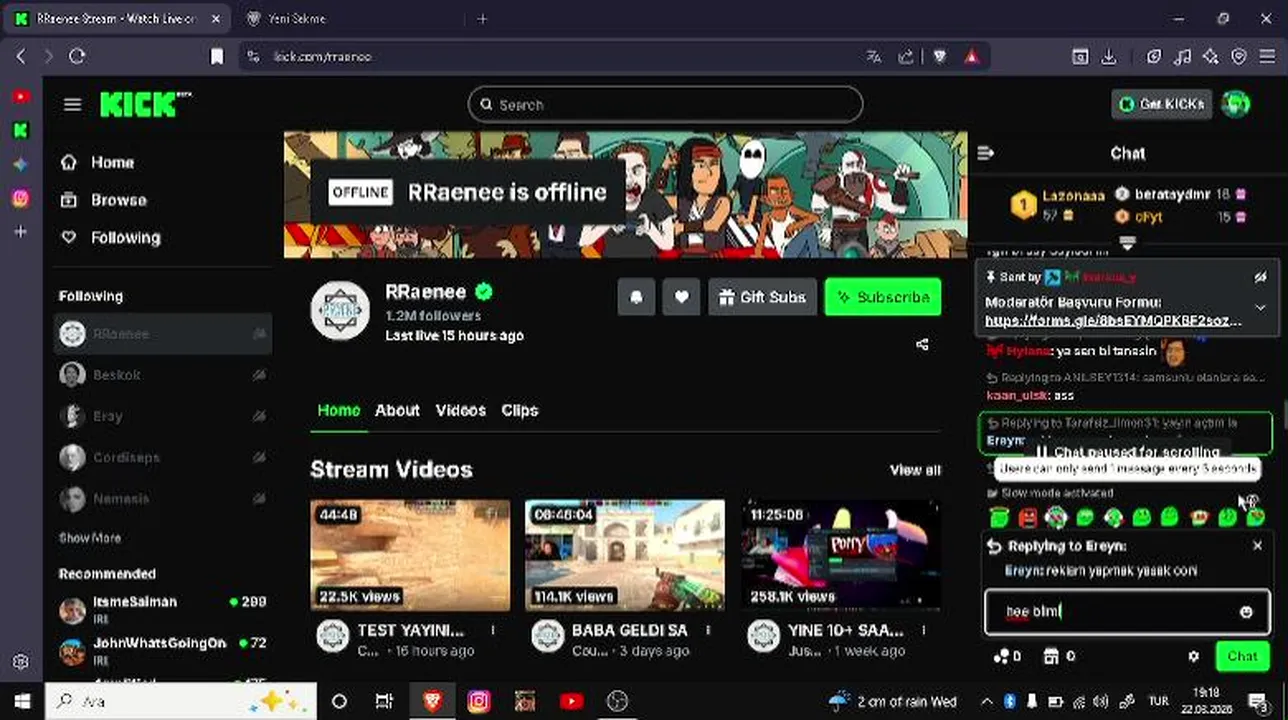
Task: Open Instagram in browser sidebar
Action: 20,198
